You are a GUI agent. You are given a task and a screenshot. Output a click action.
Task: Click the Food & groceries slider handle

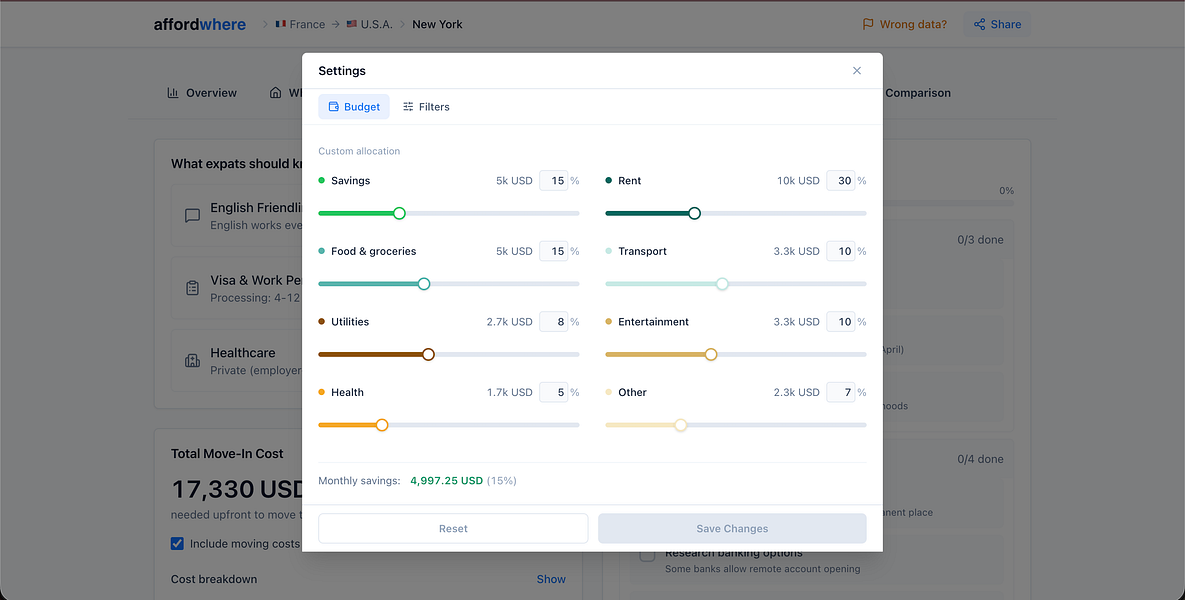tap(423, 284)
